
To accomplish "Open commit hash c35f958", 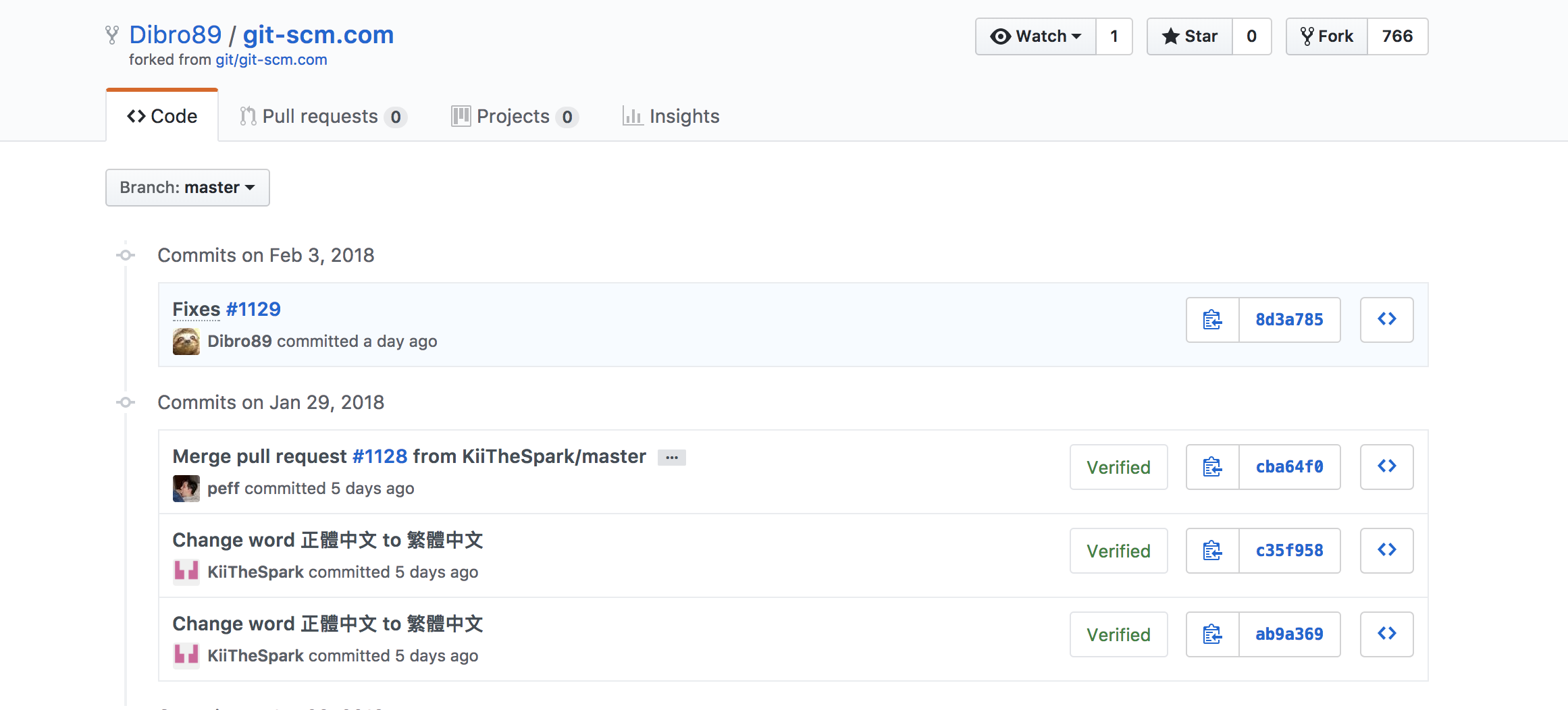I will point(1290,551).
